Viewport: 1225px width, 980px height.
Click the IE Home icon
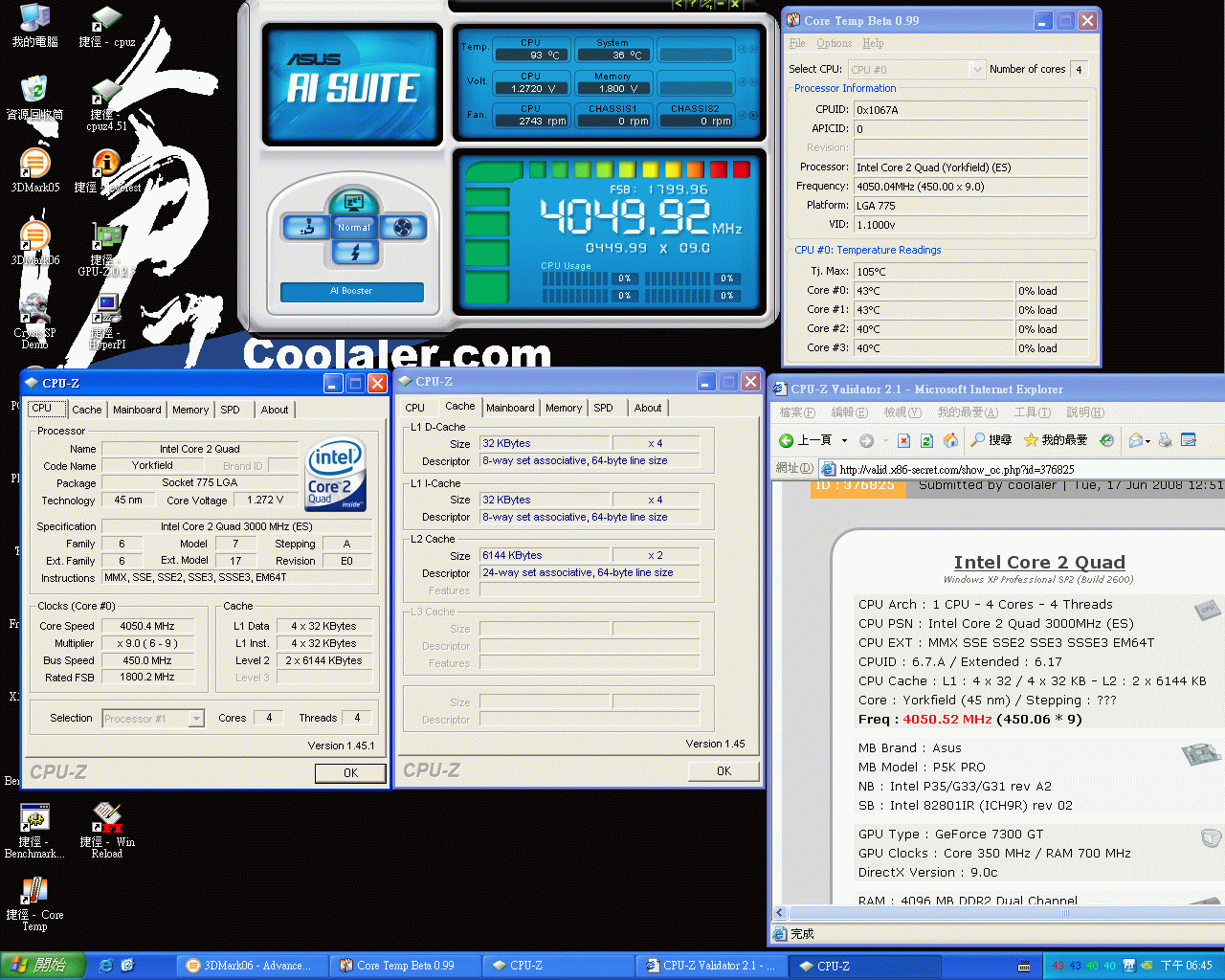tap(950, 440)
